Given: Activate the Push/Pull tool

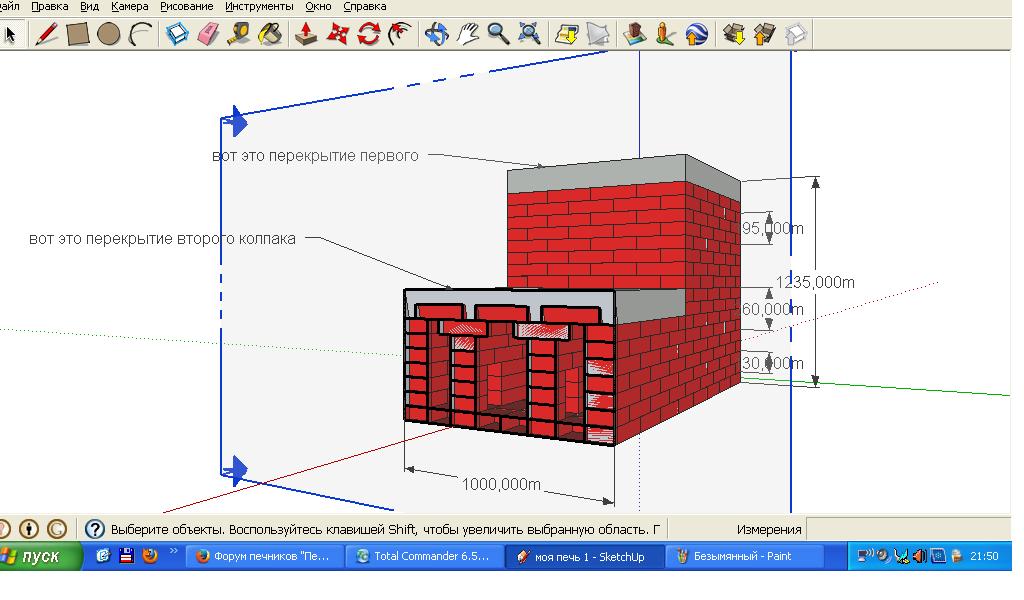Looking at the screenshot, I should pos(307,34).
